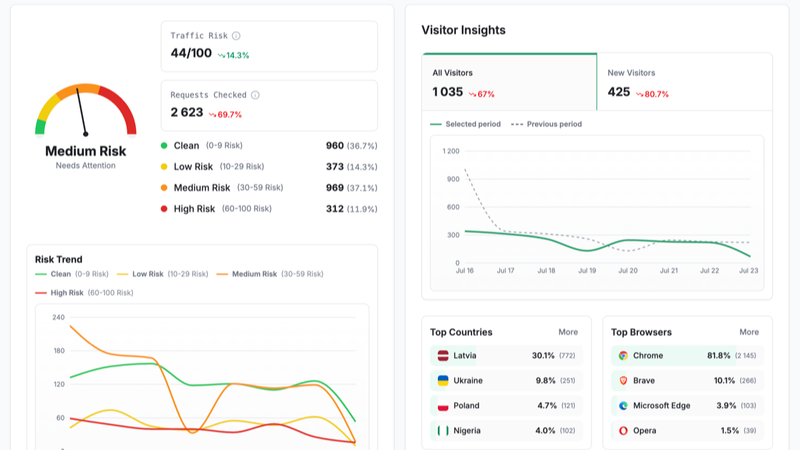Screen dimensions: 800x450
Task: Click the 425 New Visitors count
Action: 619,92
